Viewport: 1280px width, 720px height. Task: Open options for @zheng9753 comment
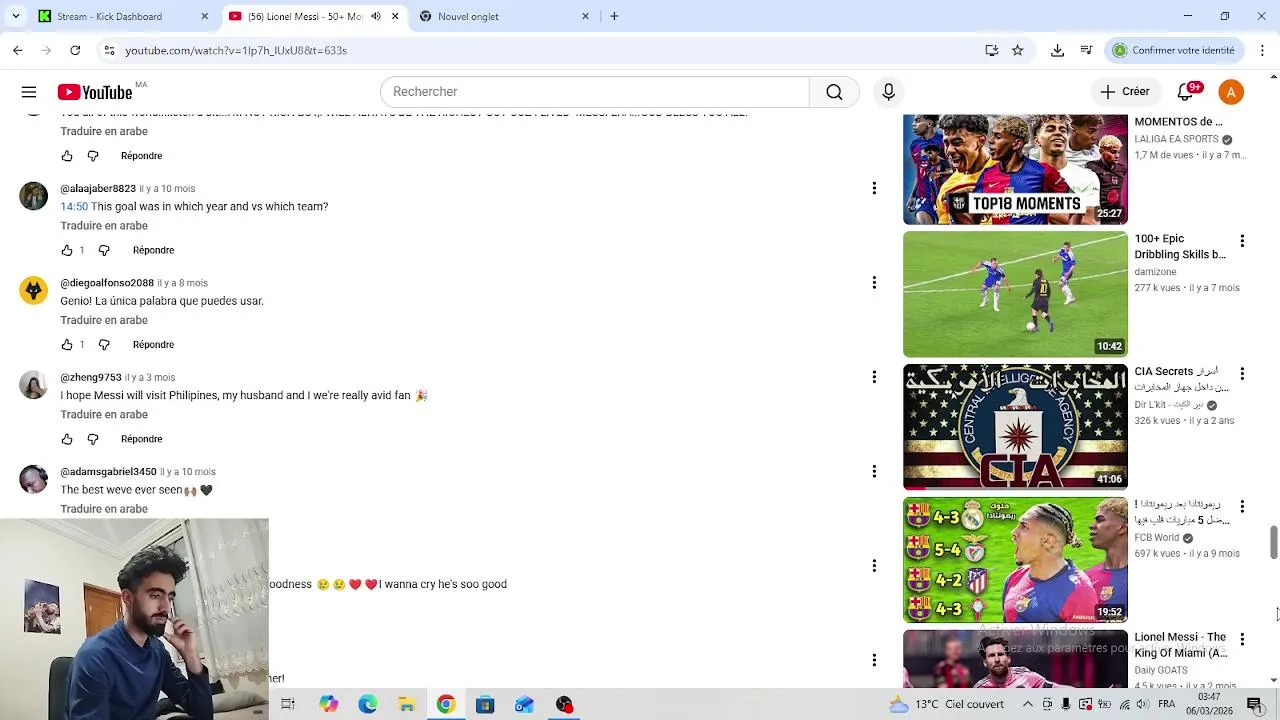pyautogui.click(x=874, y=377)
